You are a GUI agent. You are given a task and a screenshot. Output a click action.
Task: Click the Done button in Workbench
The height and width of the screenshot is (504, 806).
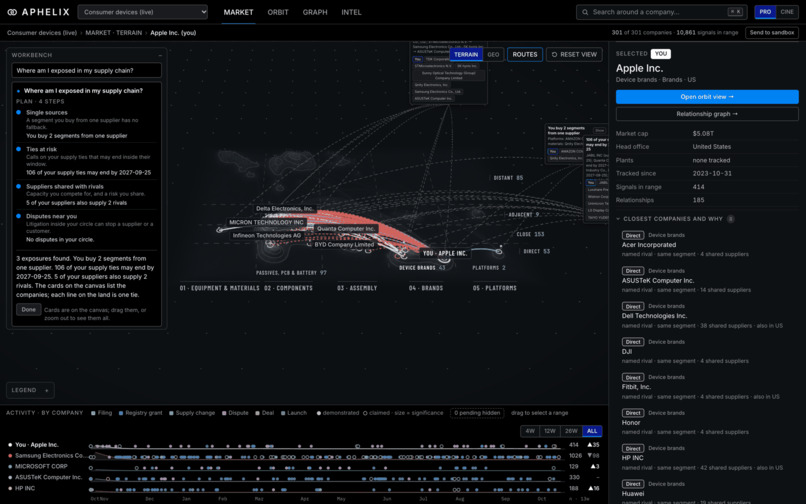(x=29, y=310)
